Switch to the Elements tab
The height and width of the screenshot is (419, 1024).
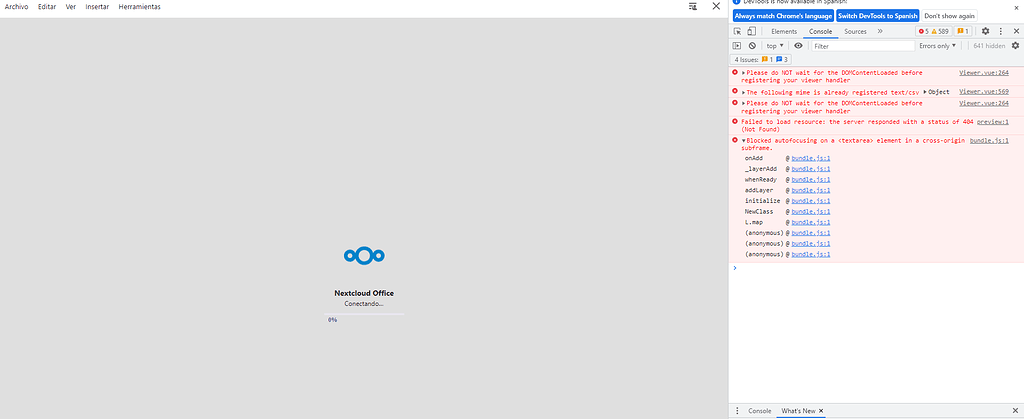tap(784, 31)
